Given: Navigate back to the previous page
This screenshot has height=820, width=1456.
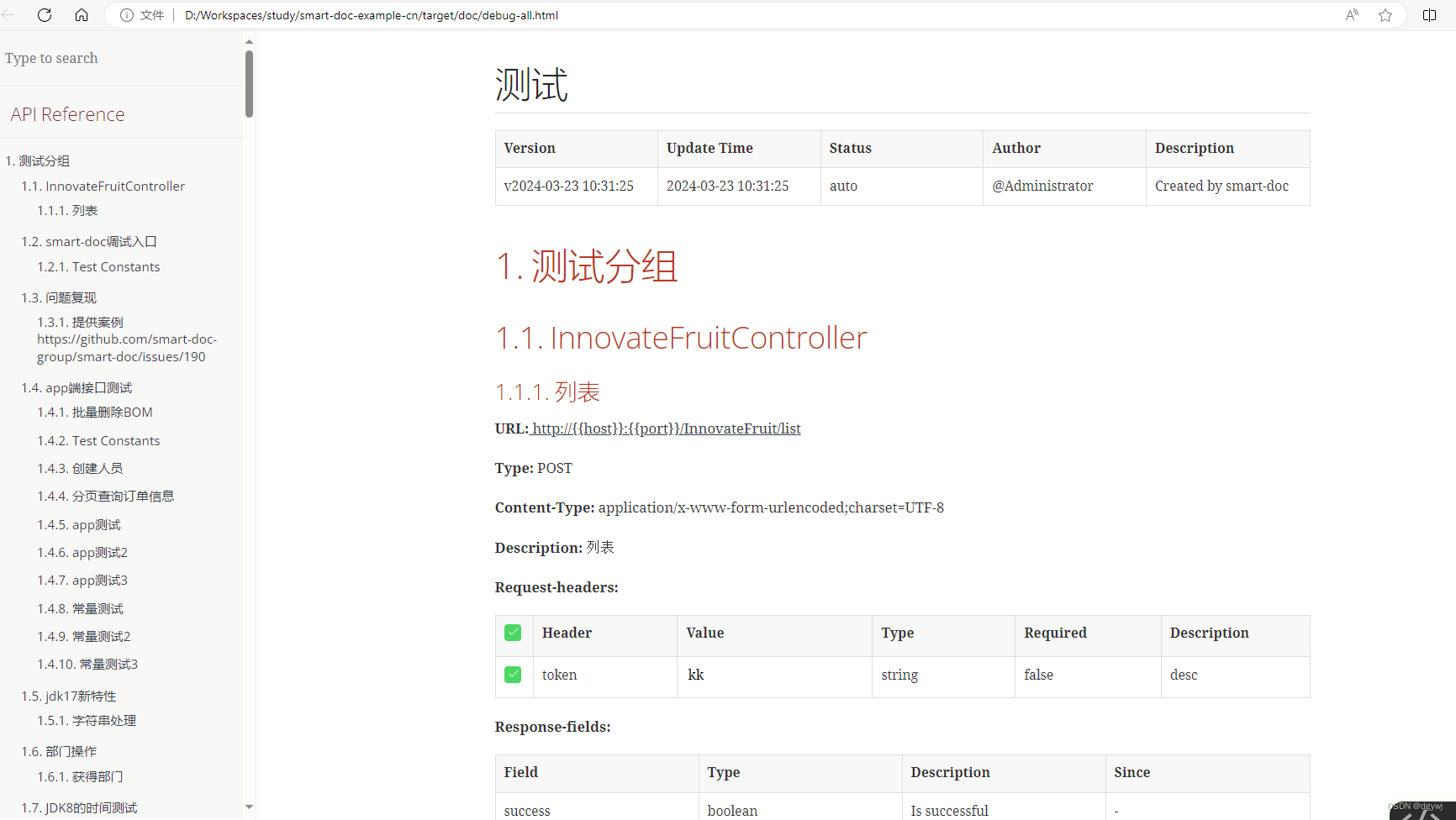Looking at the screenshot, I should (x=8, y=14).
